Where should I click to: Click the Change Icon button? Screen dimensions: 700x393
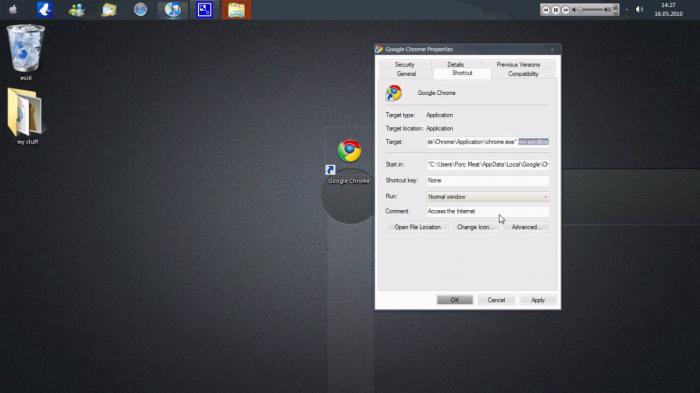tap(475, 227)
